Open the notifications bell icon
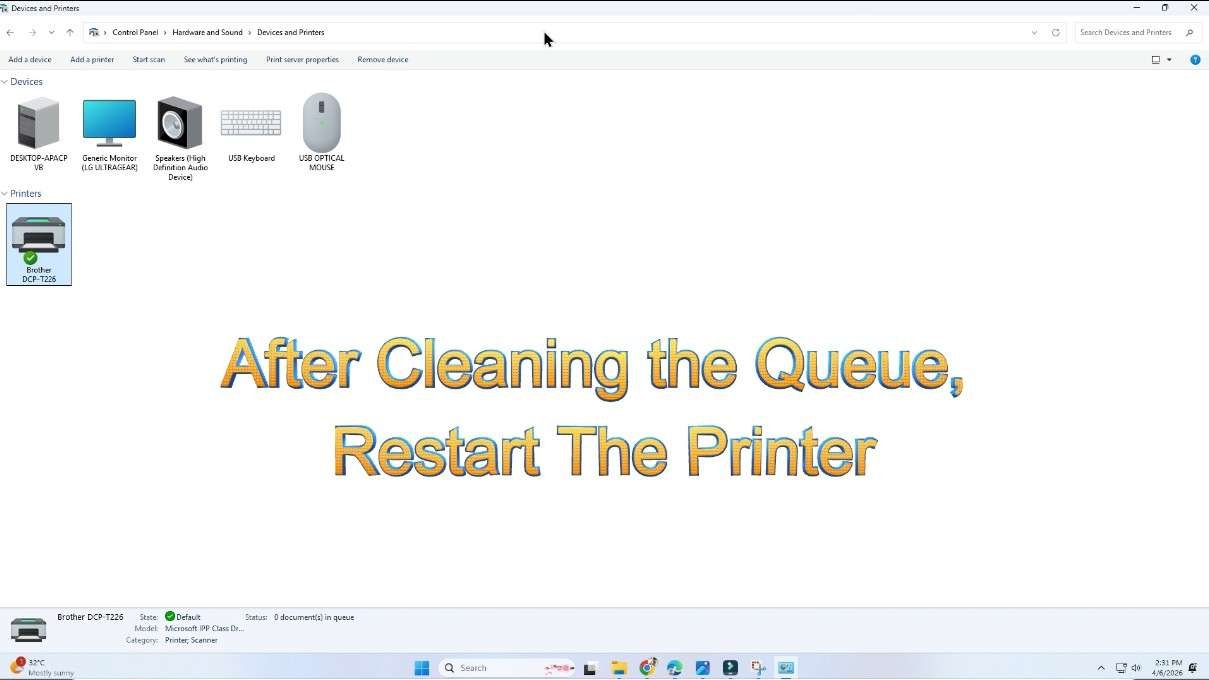The height and width of the screenshot is (680, 1209). coord(1193,668)
